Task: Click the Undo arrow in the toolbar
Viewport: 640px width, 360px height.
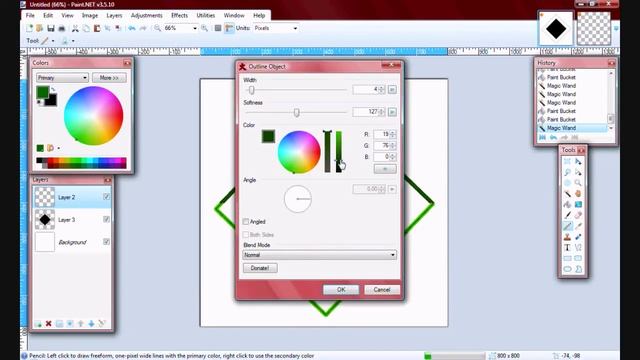Action: pyautogui.click(x=132, y=28)
